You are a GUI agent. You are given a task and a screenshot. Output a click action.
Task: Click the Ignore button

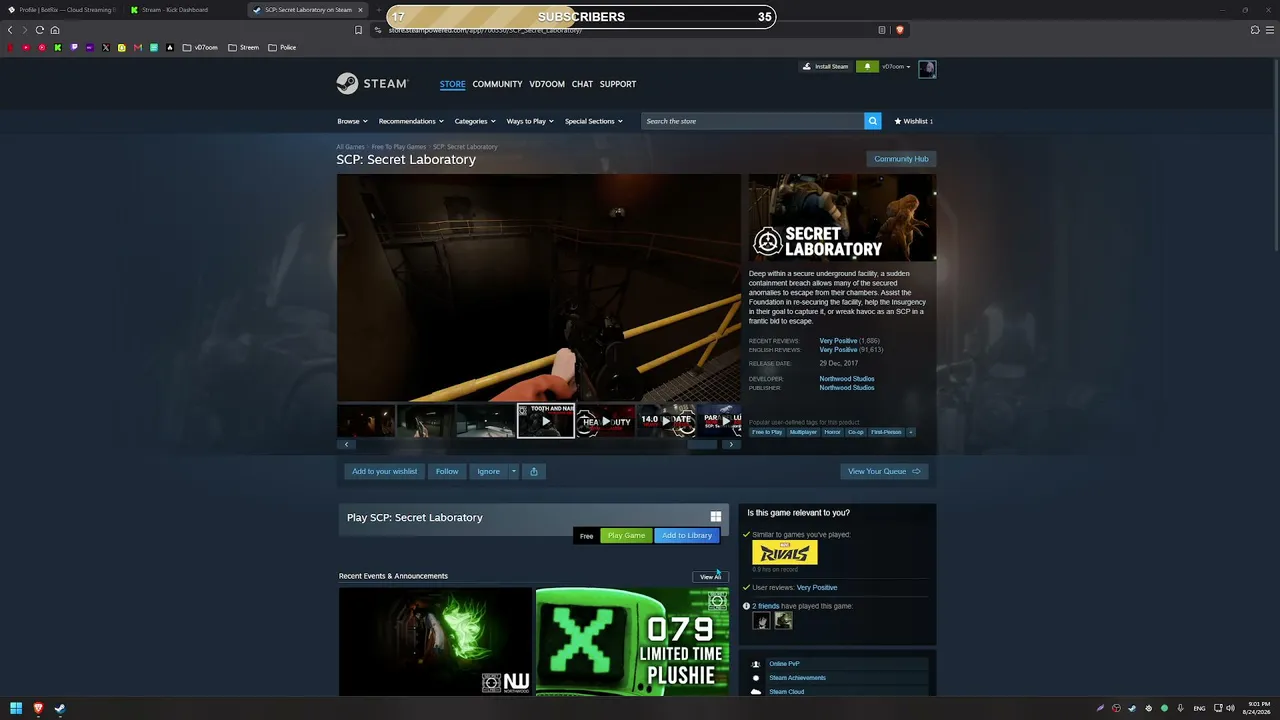pos(489,471)
